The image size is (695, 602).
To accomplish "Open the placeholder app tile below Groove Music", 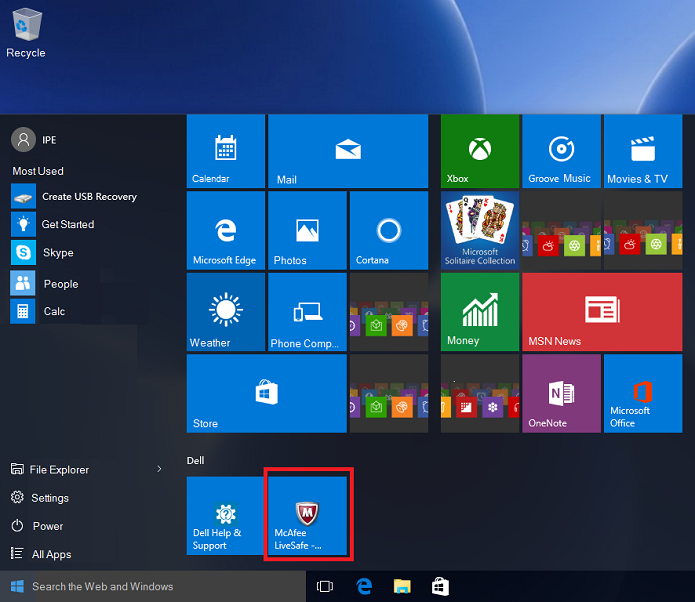I will pyautogui.click(x=561, y=231).
